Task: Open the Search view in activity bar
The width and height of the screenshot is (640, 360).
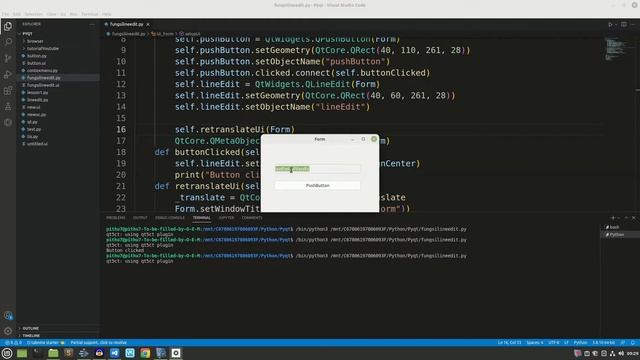Action: point(8,42)
